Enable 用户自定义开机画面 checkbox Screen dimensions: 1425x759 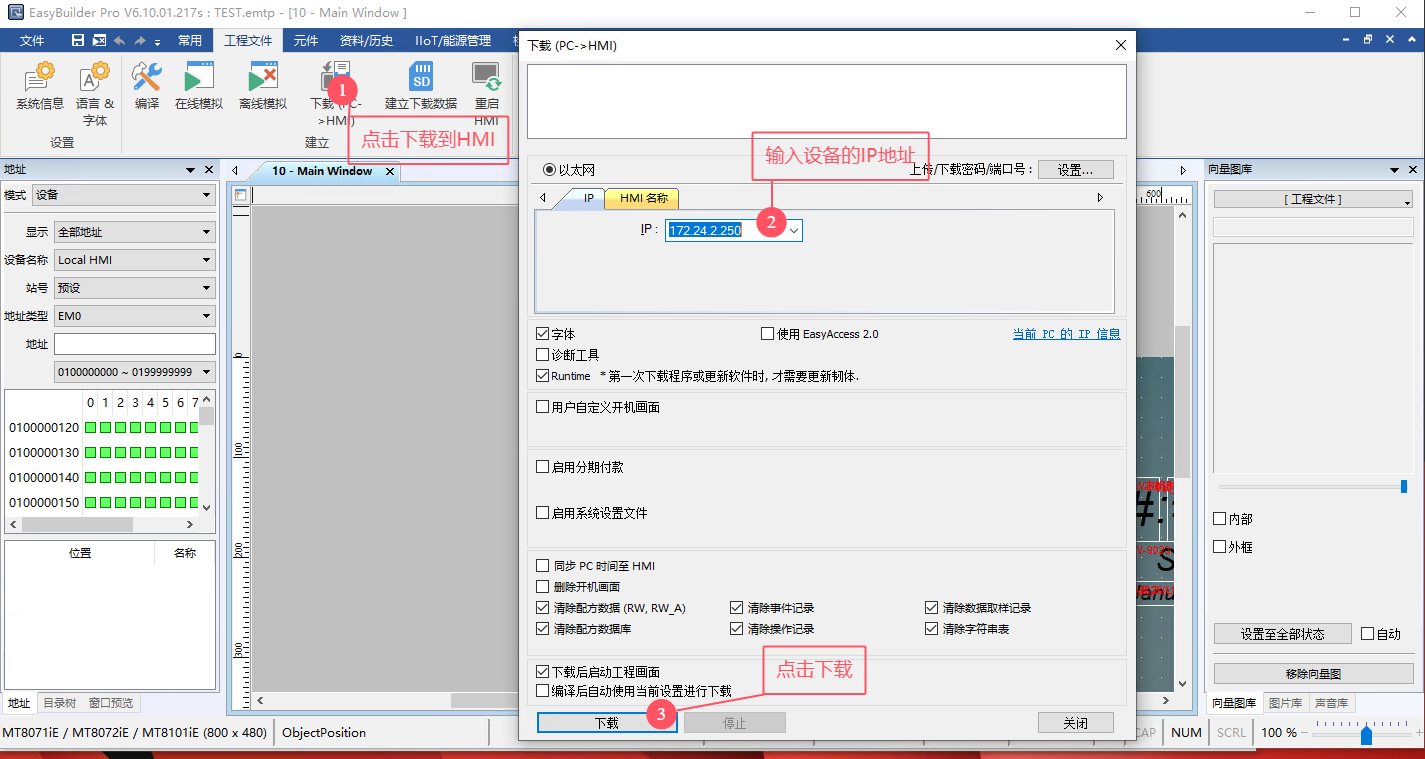click(x=542, y=407)
